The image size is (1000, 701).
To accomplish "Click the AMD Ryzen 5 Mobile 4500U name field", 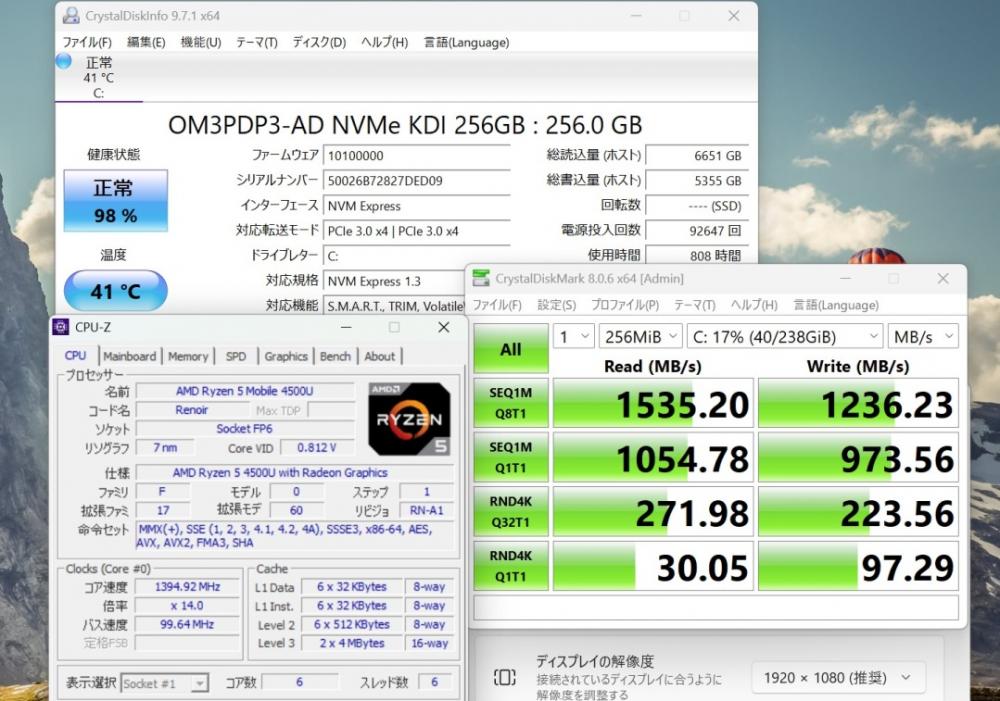I will [x=245, y=391].
